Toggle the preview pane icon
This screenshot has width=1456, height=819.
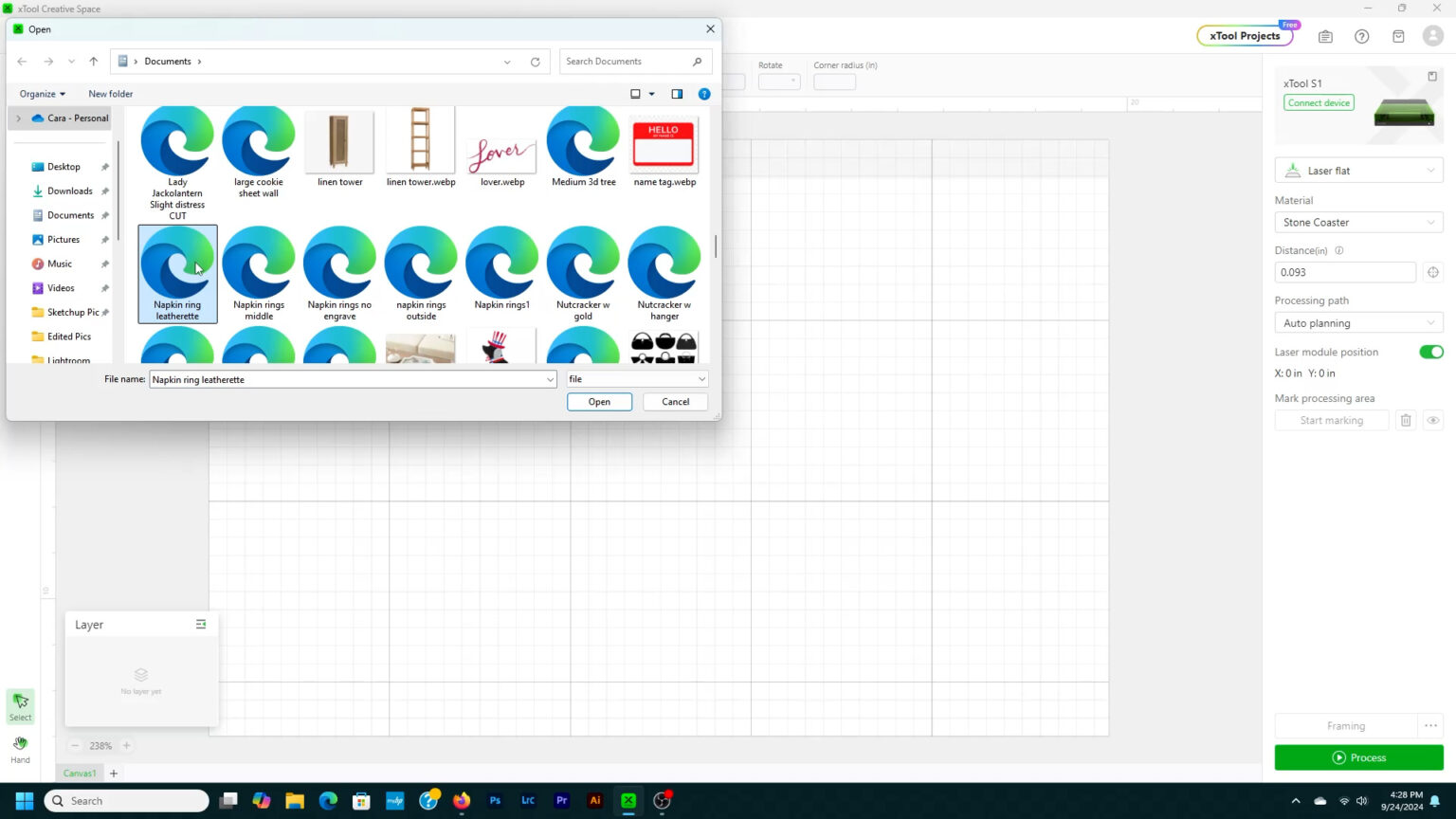click(677, 94)
